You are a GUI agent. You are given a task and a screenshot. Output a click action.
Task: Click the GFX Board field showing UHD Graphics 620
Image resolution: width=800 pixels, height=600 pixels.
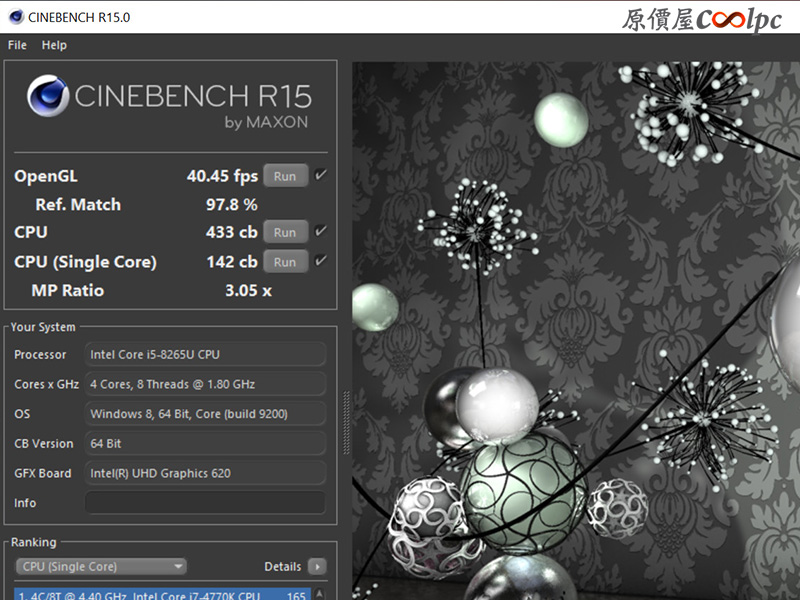point(205,473)
